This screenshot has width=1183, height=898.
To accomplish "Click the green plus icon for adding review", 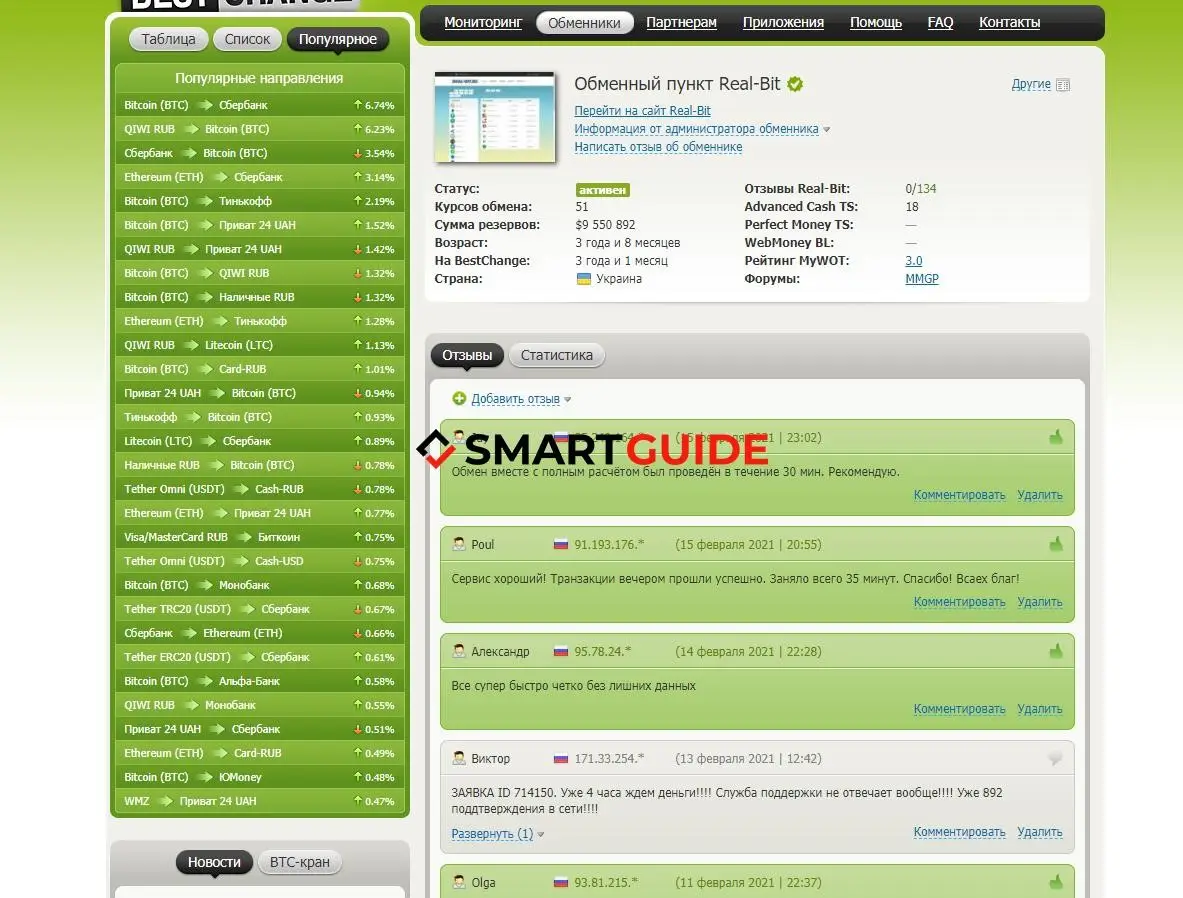I will (459, 399).
